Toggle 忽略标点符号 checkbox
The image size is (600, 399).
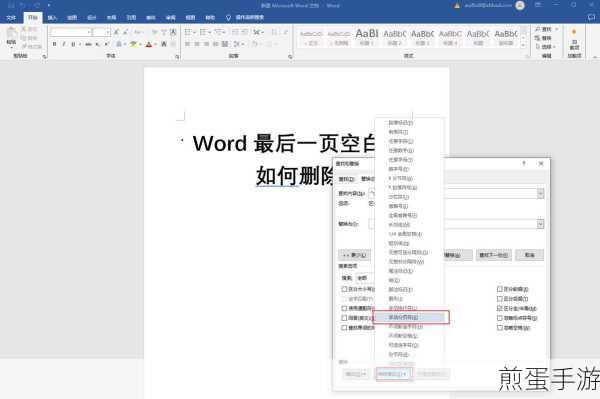(x=499, y=318)
